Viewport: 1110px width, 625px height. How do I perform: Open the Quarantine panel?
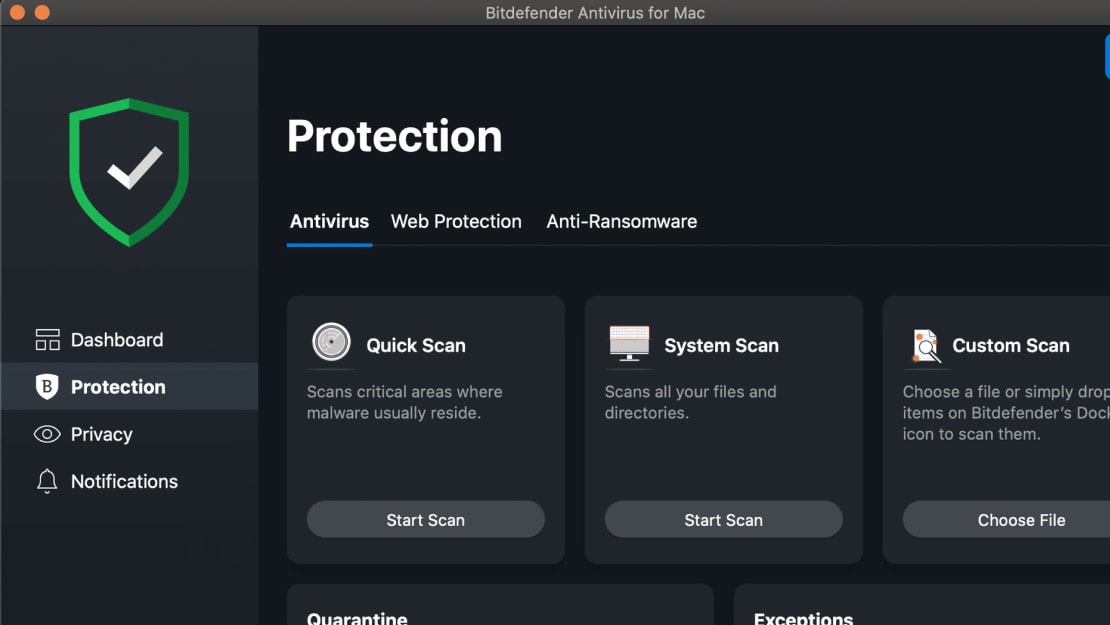[500, 604]
